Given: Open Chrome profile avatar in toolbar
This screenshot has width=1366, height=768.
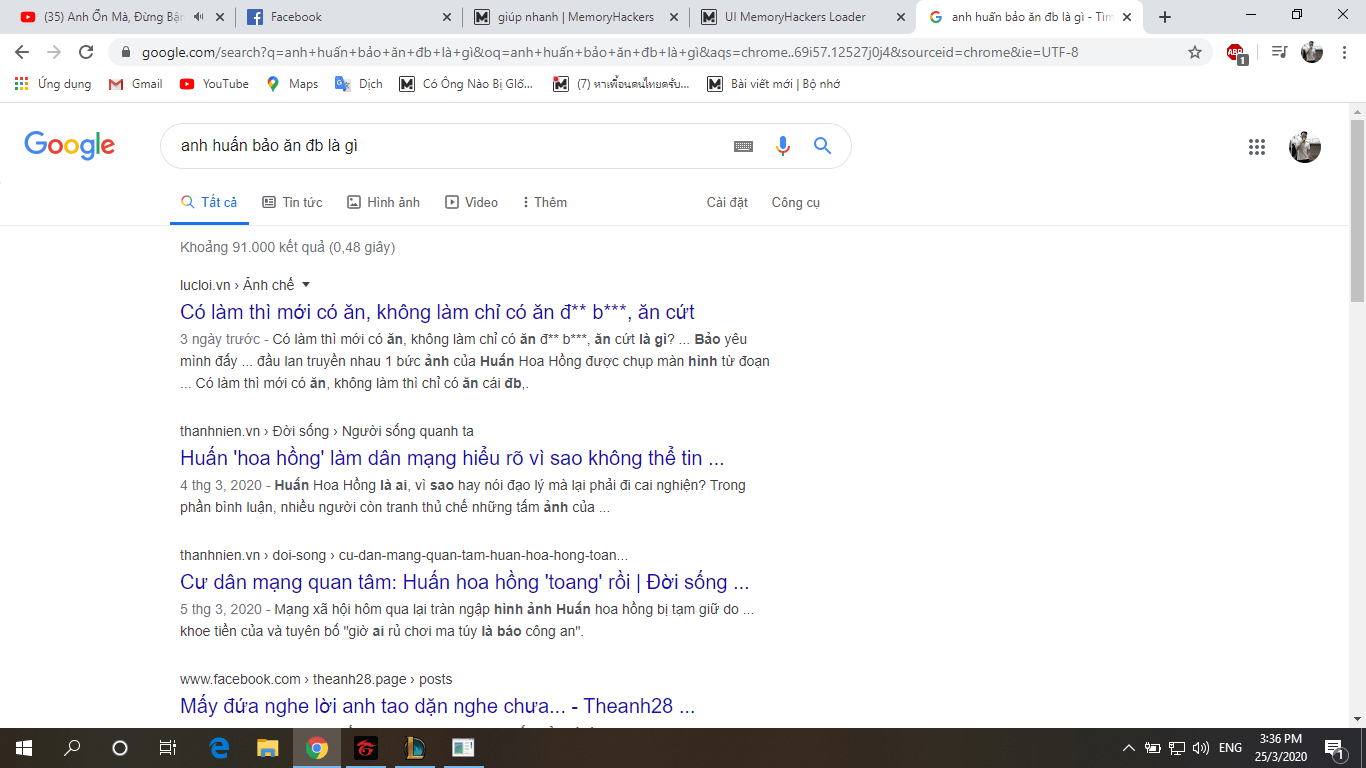Looking at the screenshot, I should coord(1312,52).
